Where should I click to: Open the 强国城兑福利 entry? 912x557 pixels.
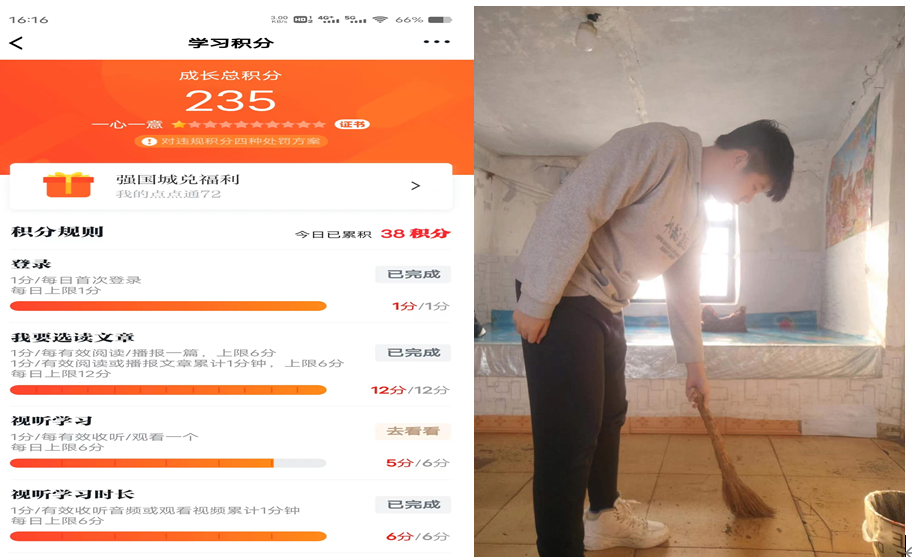[x=178, y=180]
